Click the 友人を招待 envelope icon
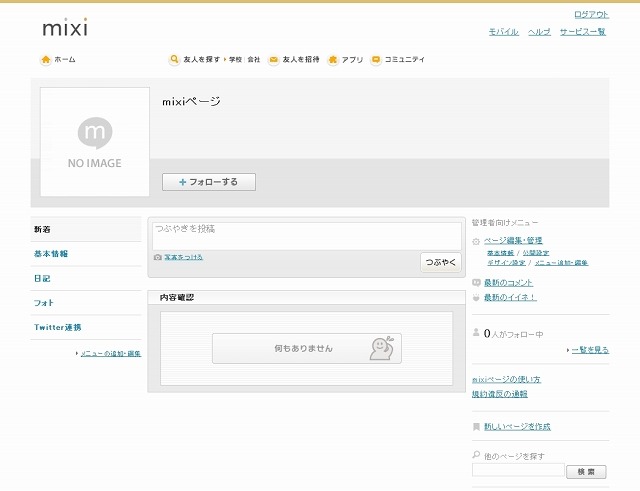The height and width of the screenshot is (491, 640). coord(273,60)
